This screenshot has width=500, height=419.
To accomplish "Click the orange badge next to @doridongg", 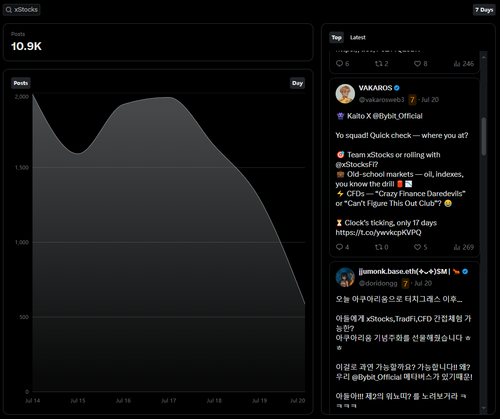I will click(x=405, y=283).
